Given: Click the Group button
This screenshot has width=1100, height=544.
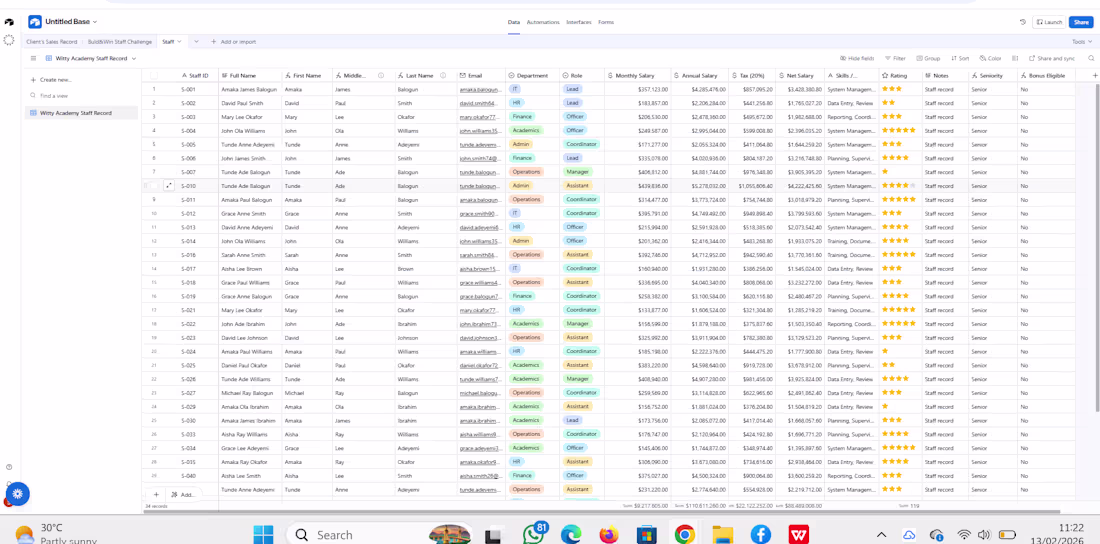Looking at the screenshot, I should tap(928, 58).
